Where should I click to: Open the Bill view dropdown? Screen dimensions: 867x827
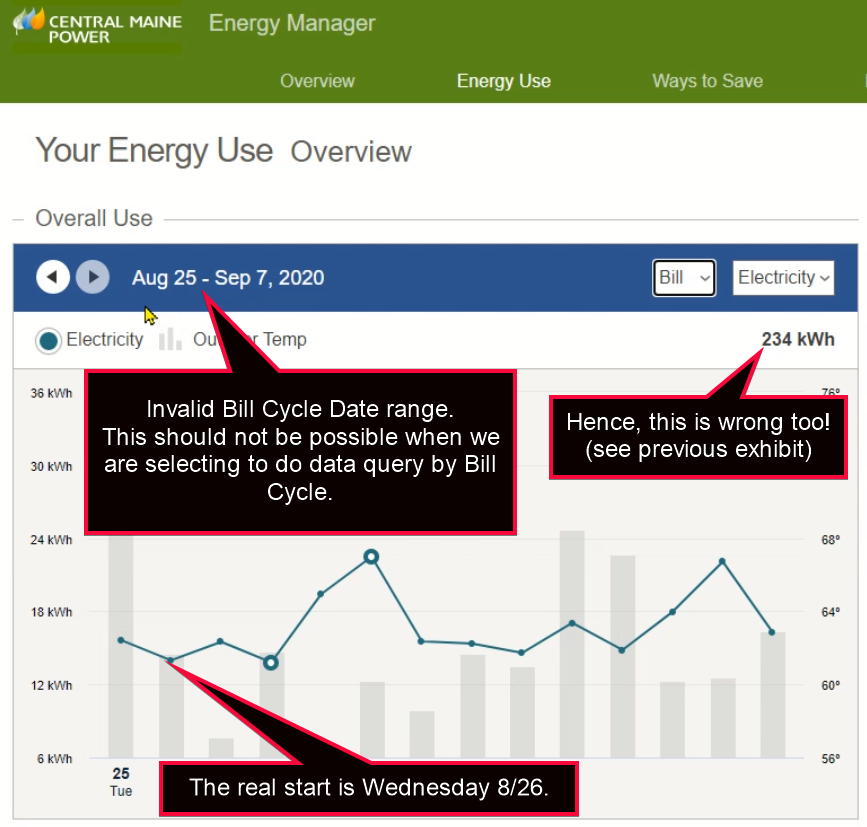tap(685, 278)
